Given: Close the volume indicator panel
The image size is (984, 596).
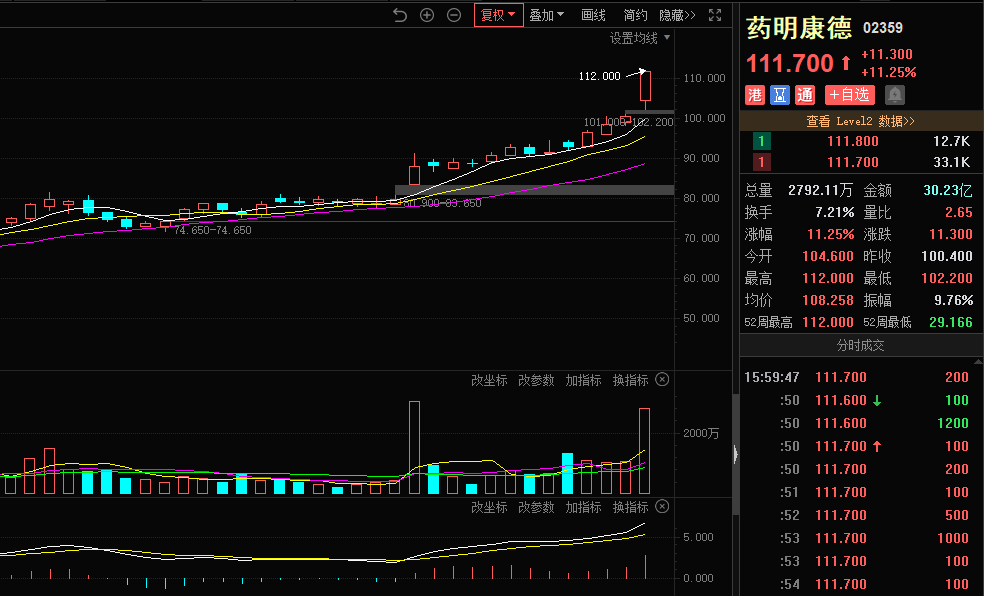Looking at the screenshot, I should (662, 380).
